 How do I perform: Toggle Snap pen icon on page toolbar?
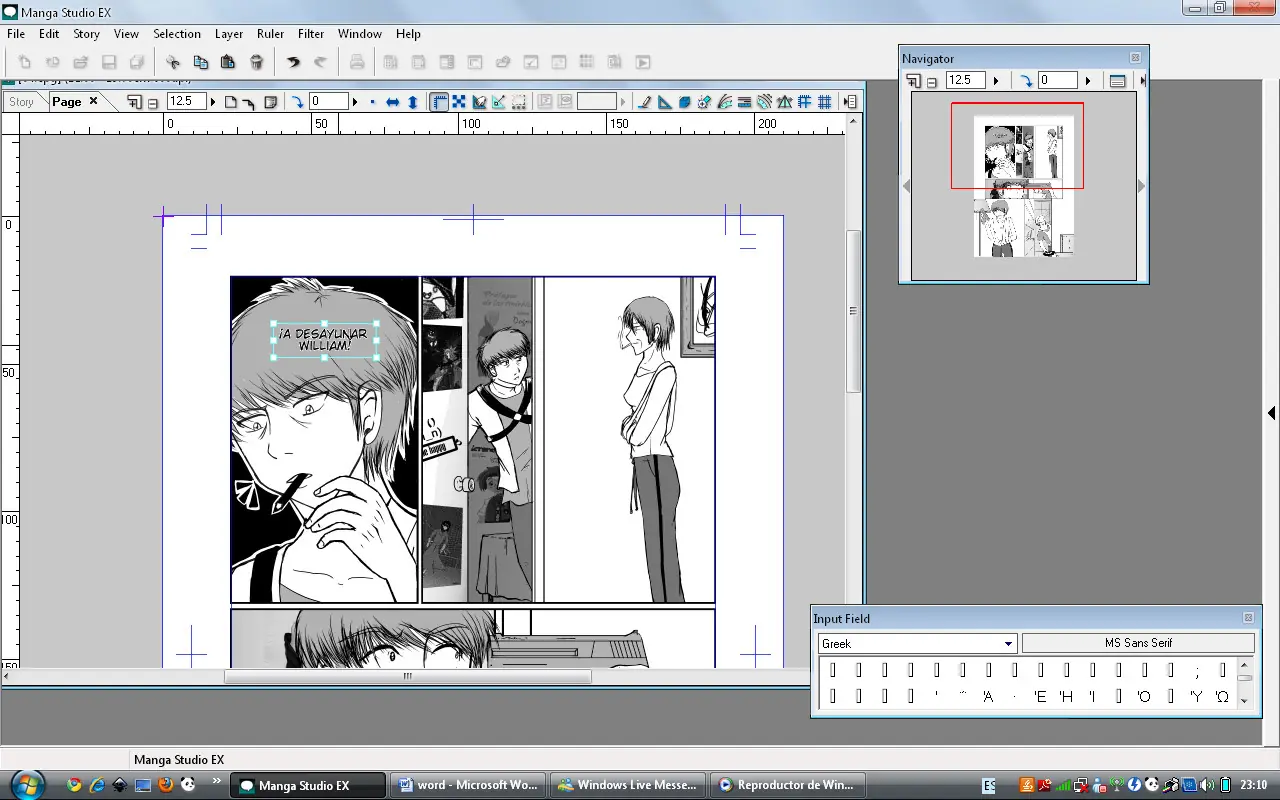pyautogui.click(x=644, y=102)
